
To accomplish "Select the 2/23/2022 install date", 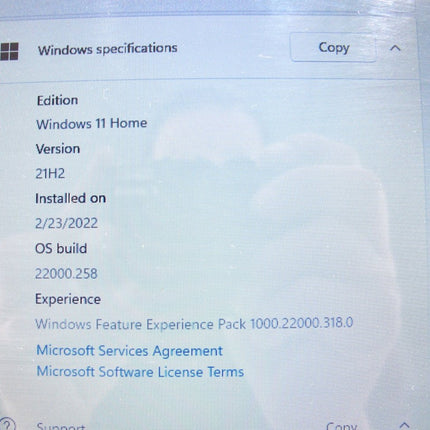I will (x=66, y=223).
